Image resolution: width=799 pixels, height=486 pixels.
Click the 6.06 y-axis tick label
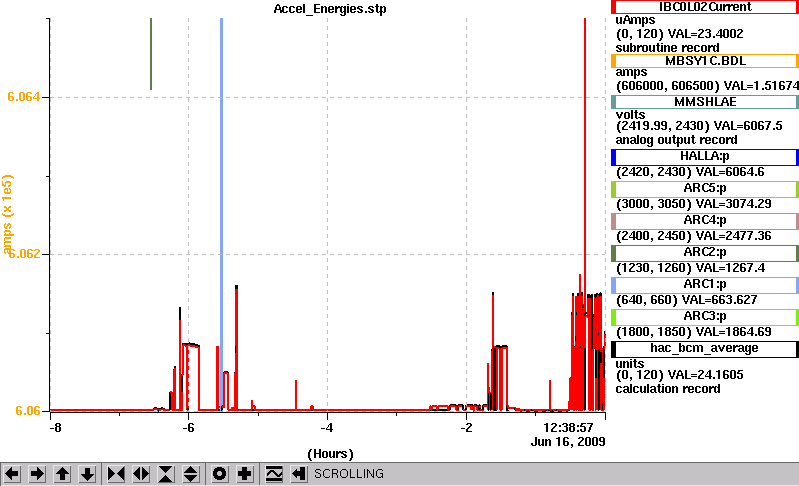click(x=28, y=411)
